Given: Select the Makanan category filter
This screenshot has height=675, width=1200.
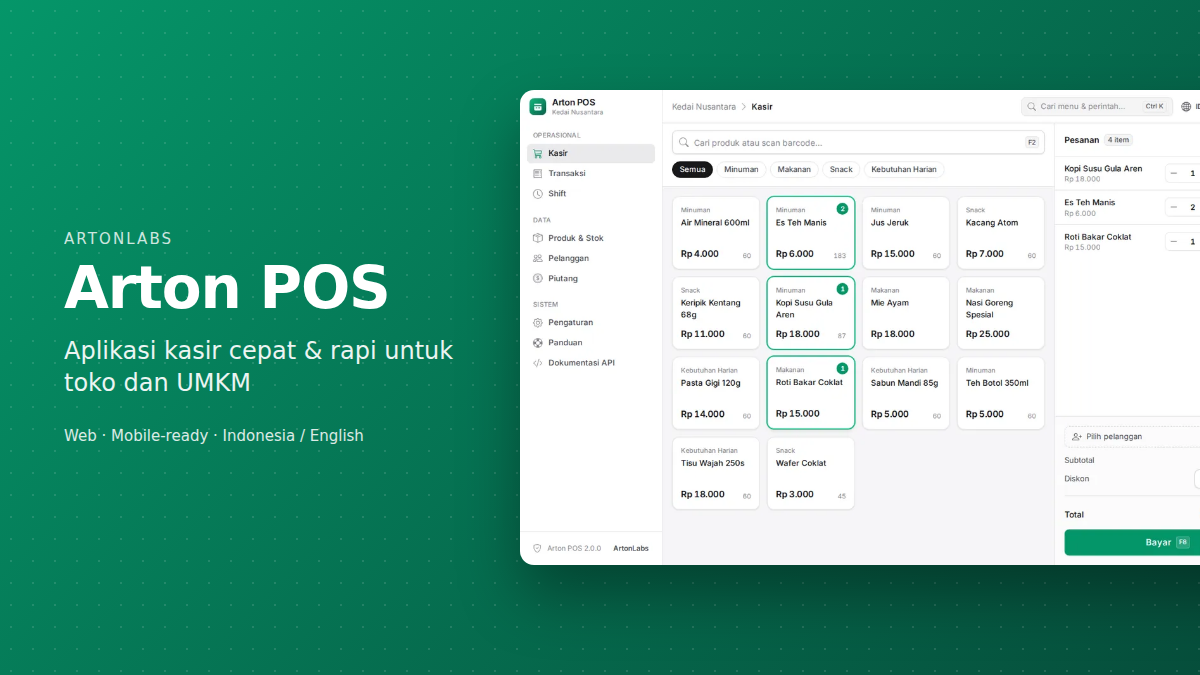Looking at the screenshot, I should click(x=794, y=169).
